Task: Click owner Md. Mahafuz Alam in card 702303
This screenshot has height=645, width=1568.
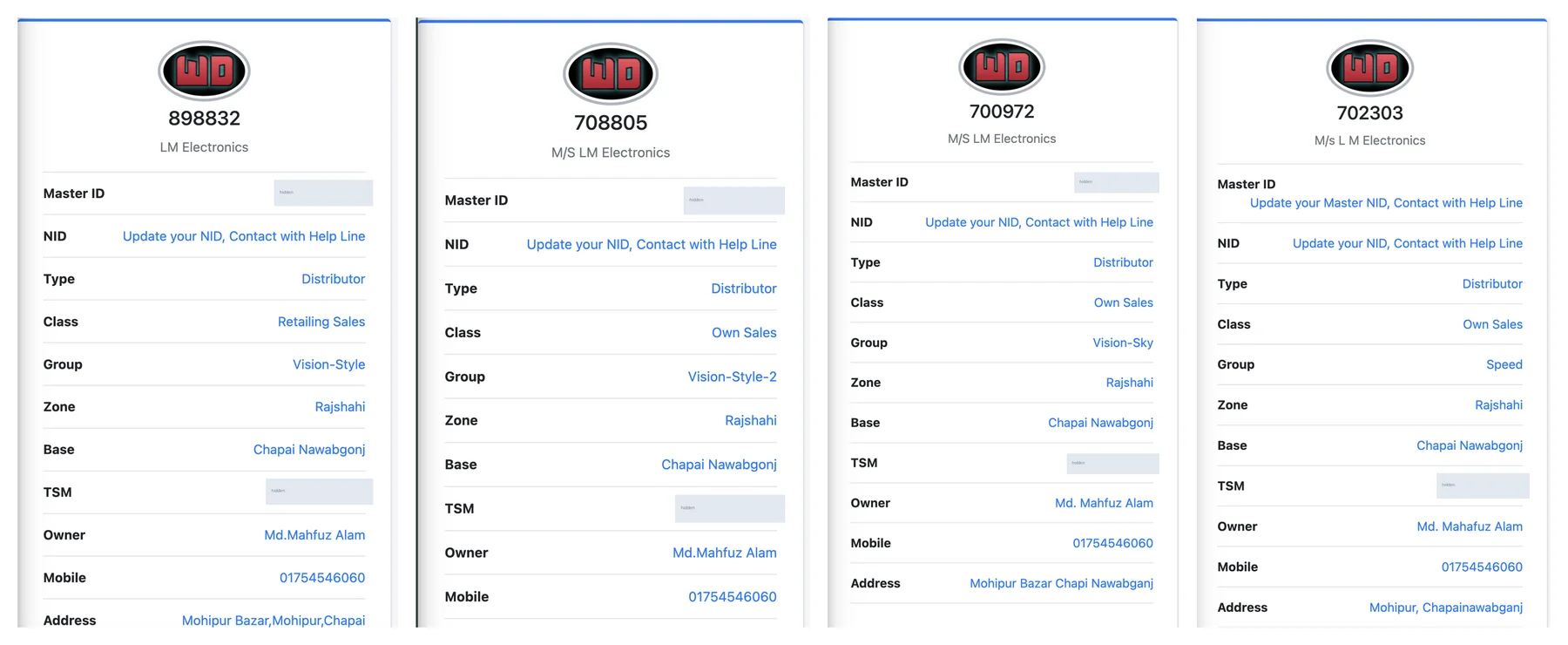Action: tap(1470, 526)
